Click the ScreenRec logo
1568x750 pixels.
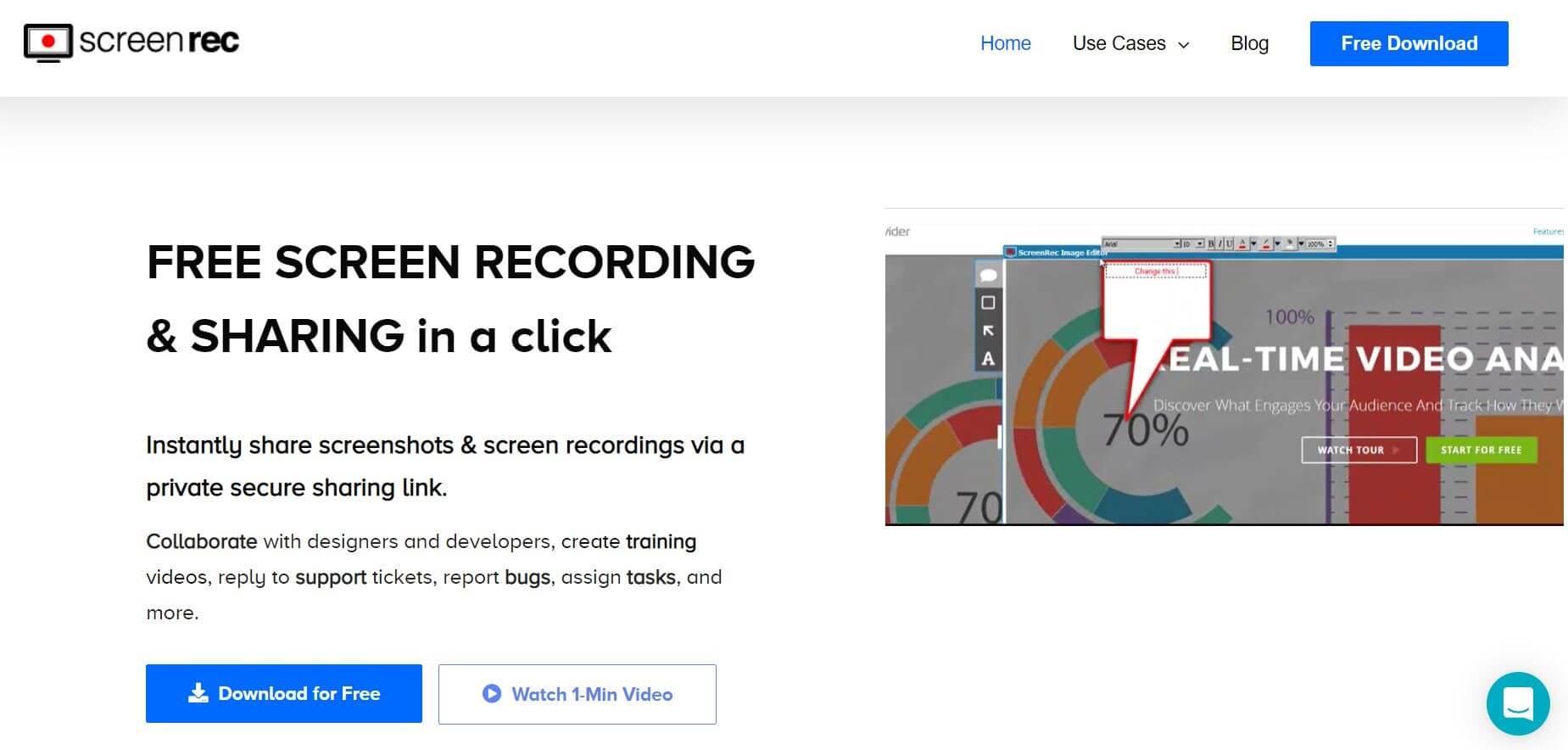[131, 42]
